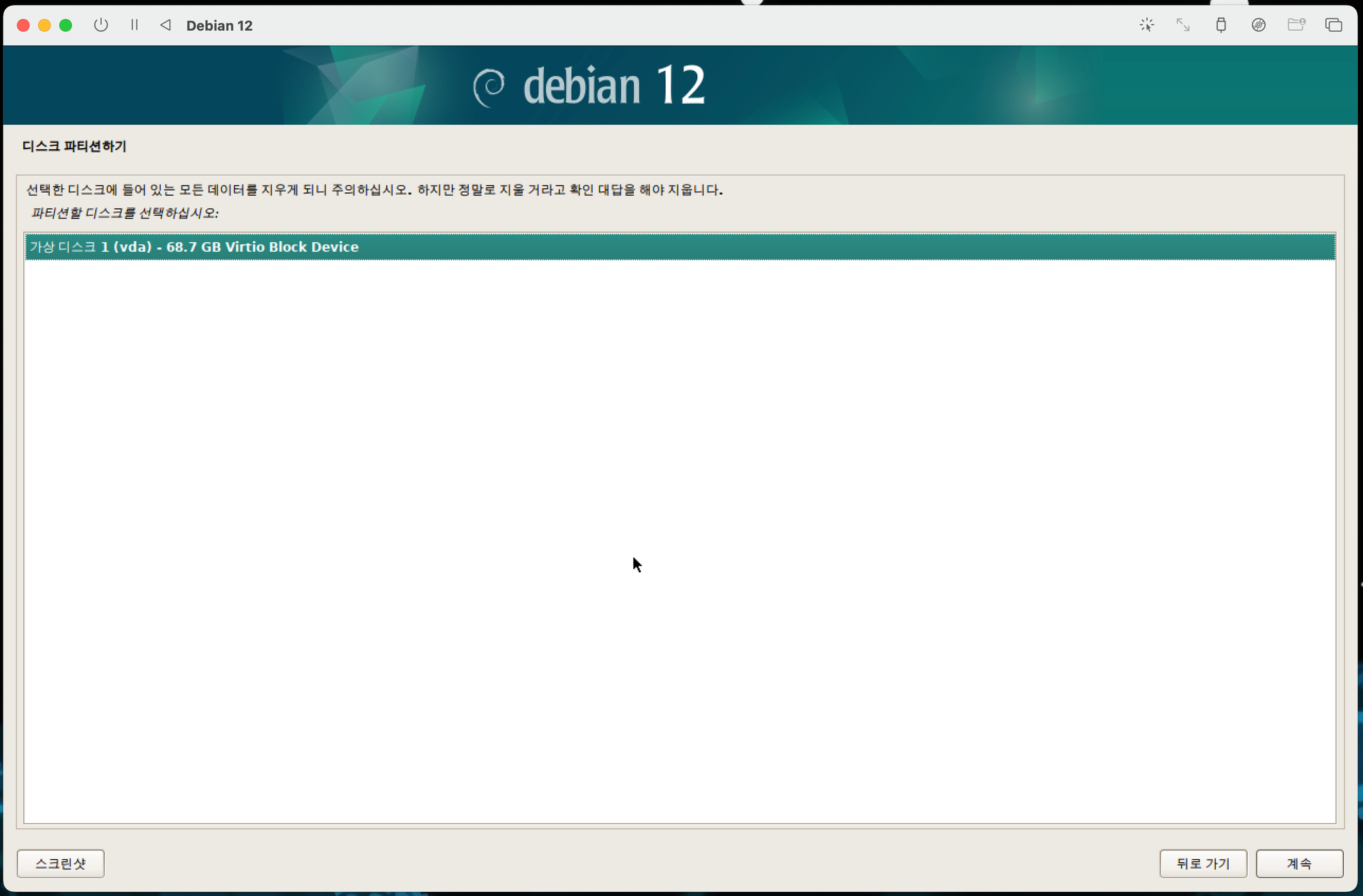Viewport: 1363px width, 896px height.
Task: Open the USB devices icon menu
Action: pyautogui.click(x=1221, y=25)
